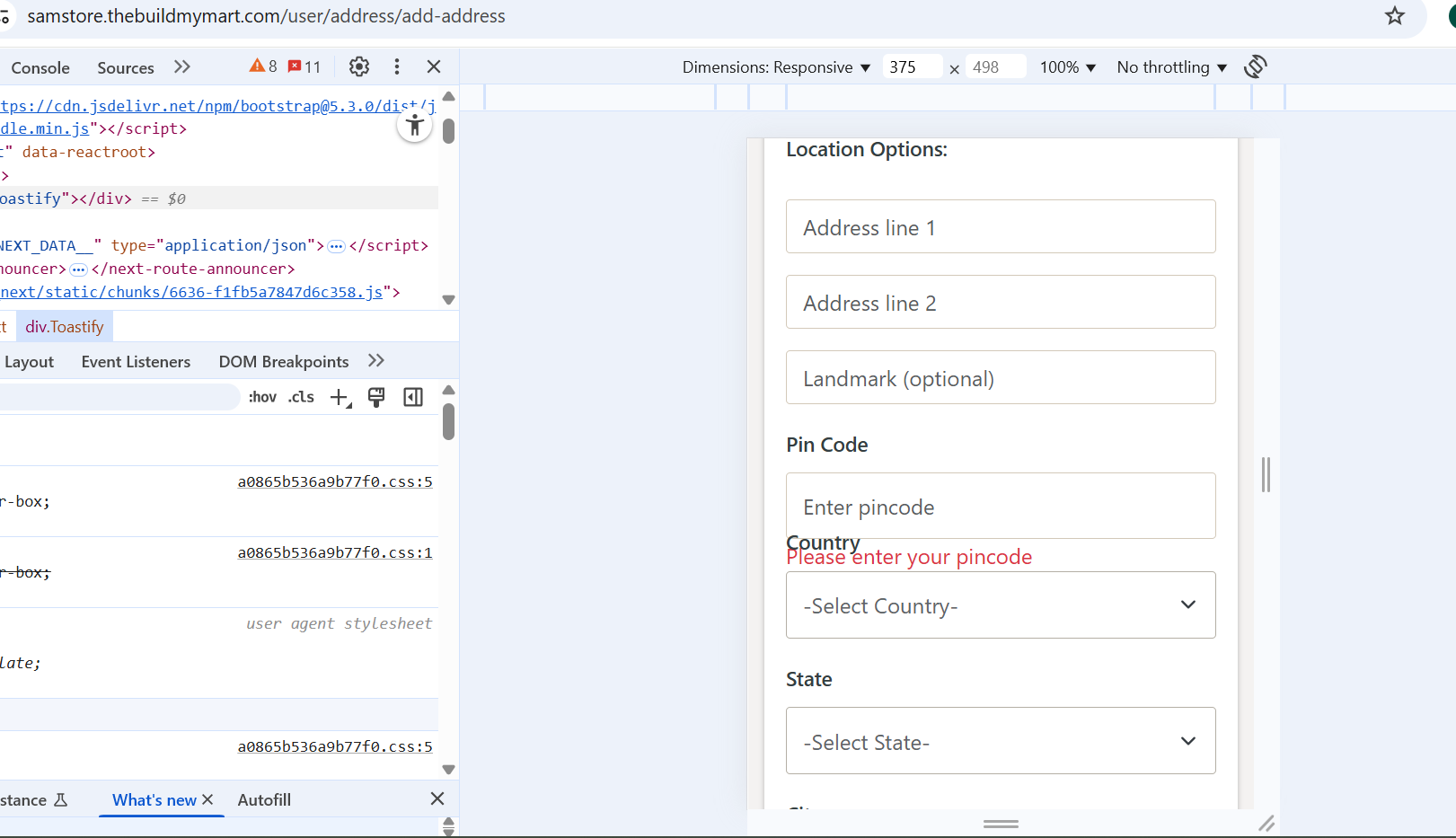
Task: Open DevTools settings gear
Action: pyautogui.click(x=359, y=66)
